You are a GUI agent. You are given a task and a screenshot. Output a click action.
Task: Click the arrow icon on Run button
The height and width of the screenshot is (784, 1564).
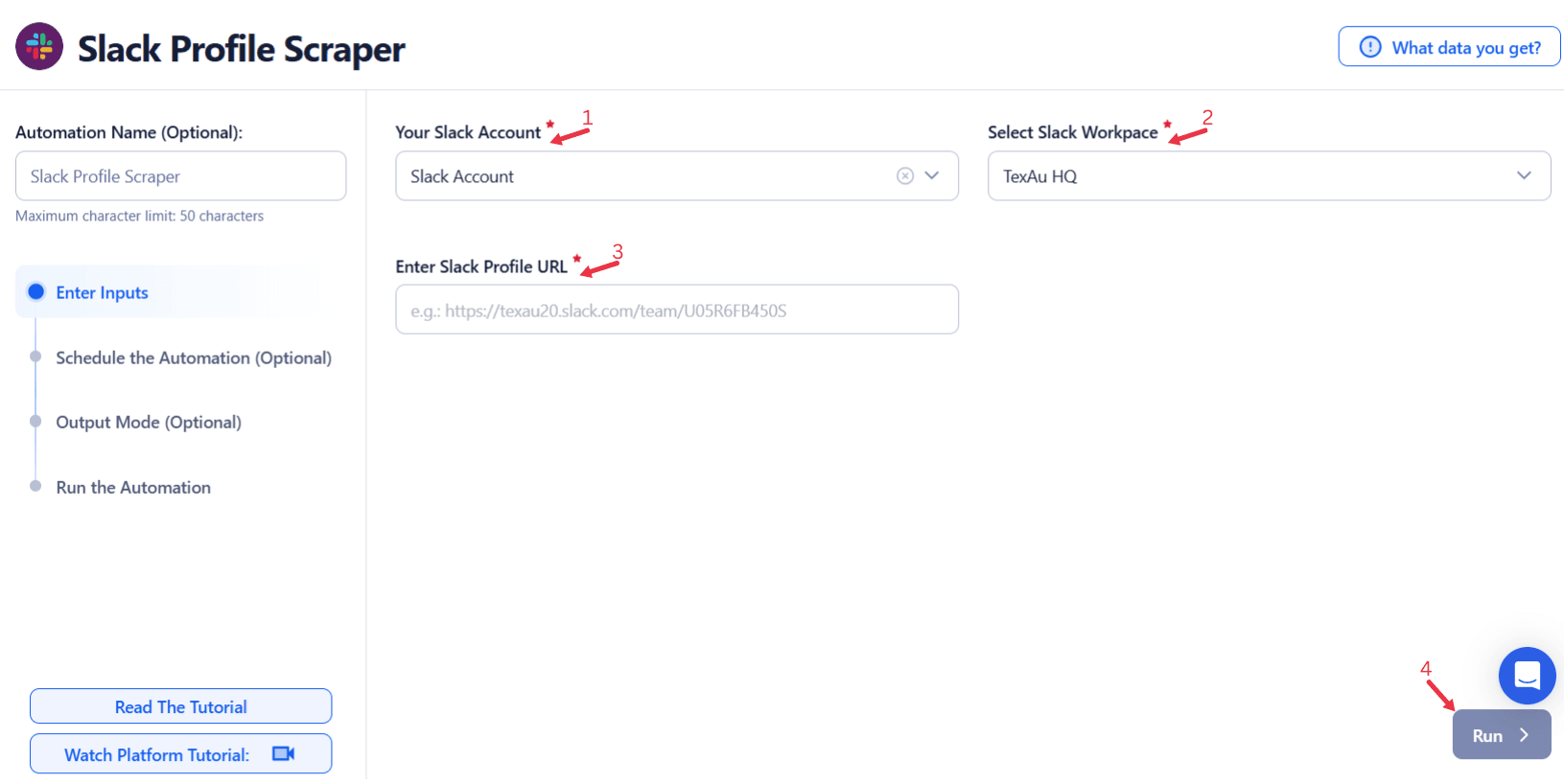(x=1524, y=735)
